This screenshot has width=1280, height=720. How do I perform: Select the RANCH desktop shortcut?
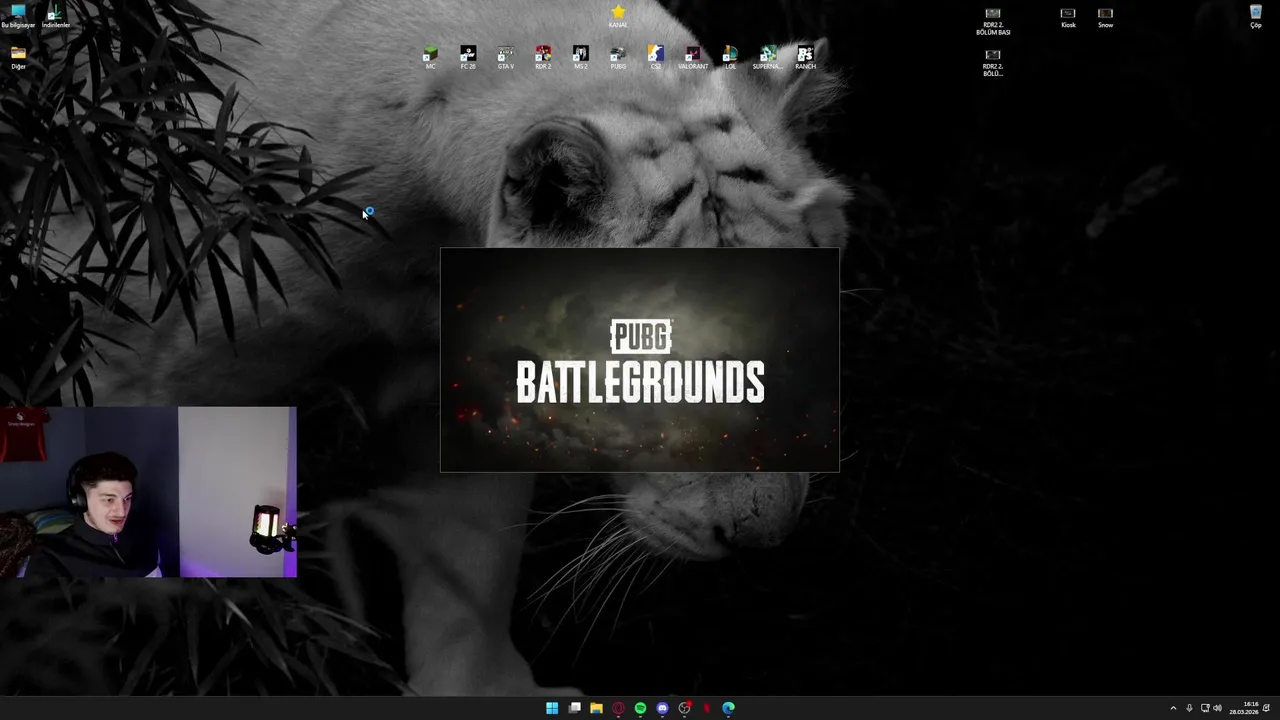coord(805,57)
